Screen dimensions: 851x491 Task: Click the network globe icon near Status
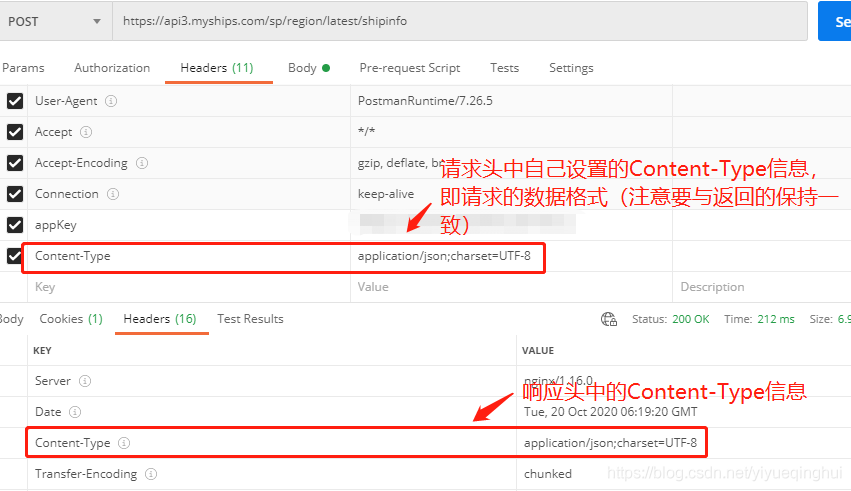(609, 319)
